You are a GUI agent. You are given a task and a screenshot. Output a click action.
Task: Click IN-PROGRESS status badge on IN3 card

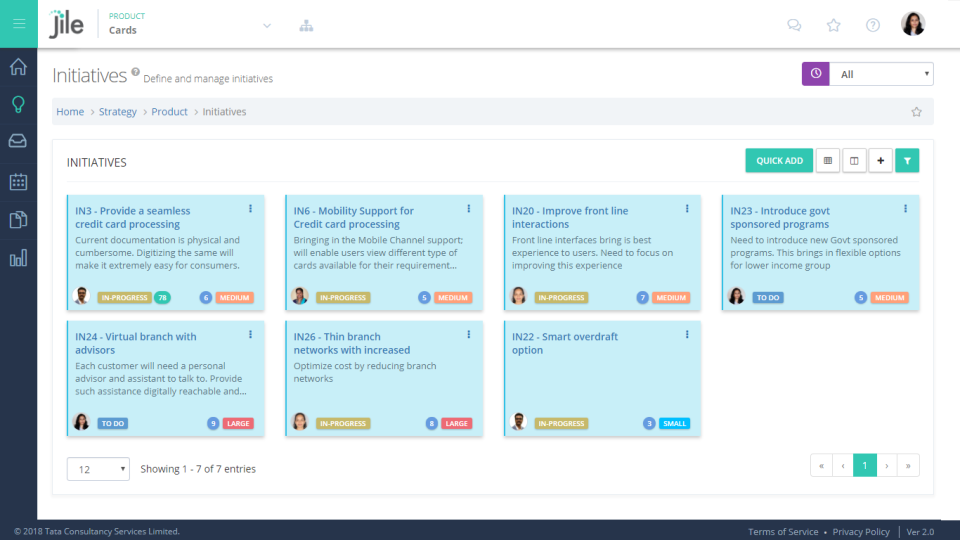click(x=124, y=298)
